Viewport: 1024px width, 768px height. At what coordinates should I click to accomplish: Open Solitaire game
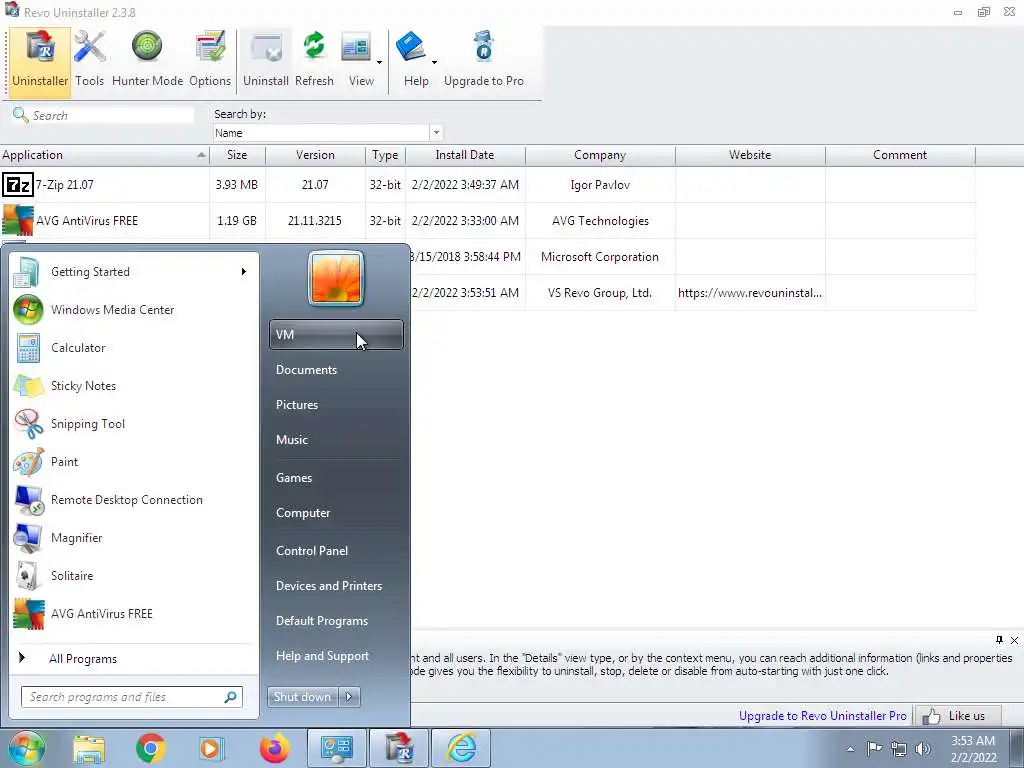coord(134,575)
